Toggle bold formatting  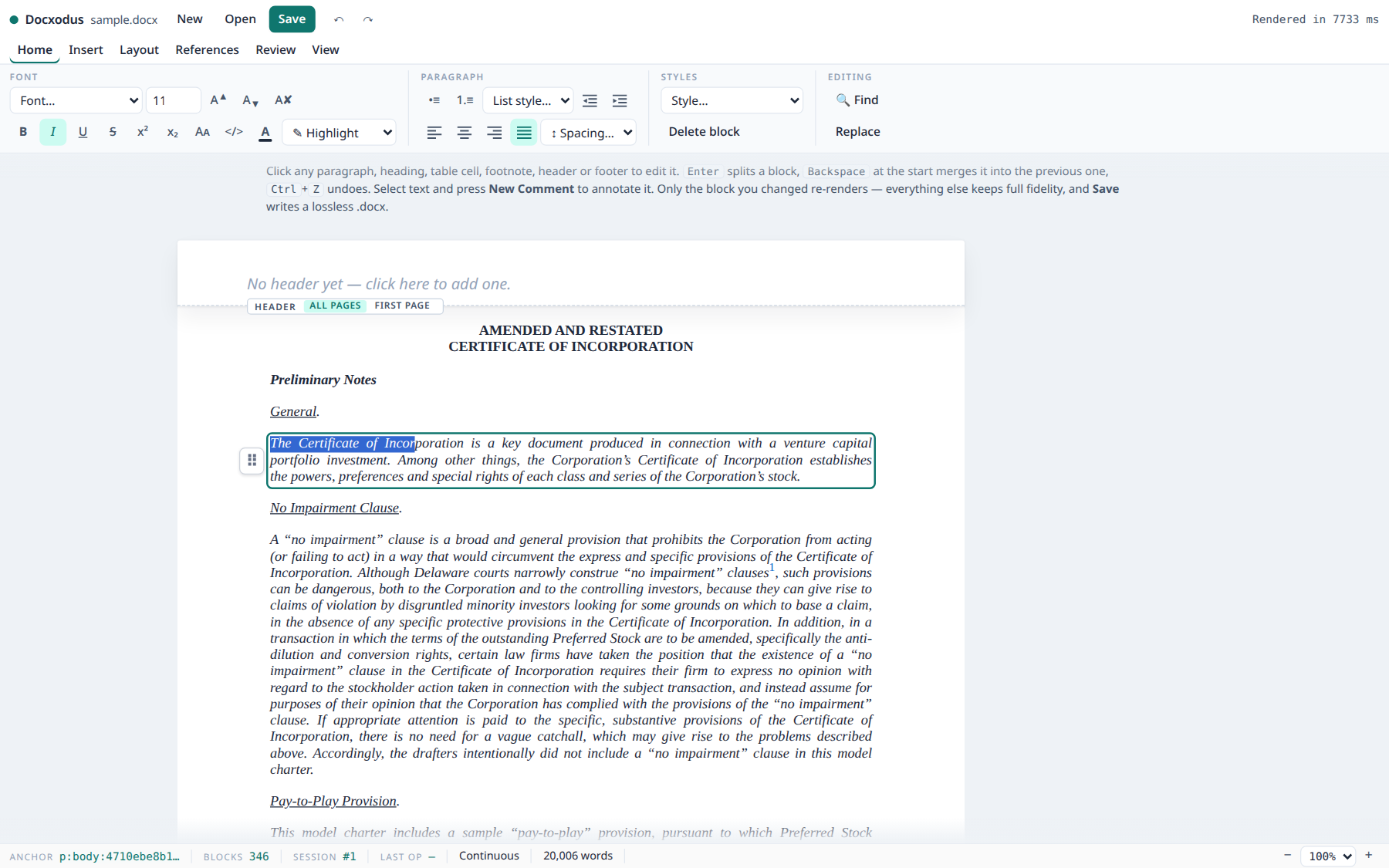coord(23,132)
